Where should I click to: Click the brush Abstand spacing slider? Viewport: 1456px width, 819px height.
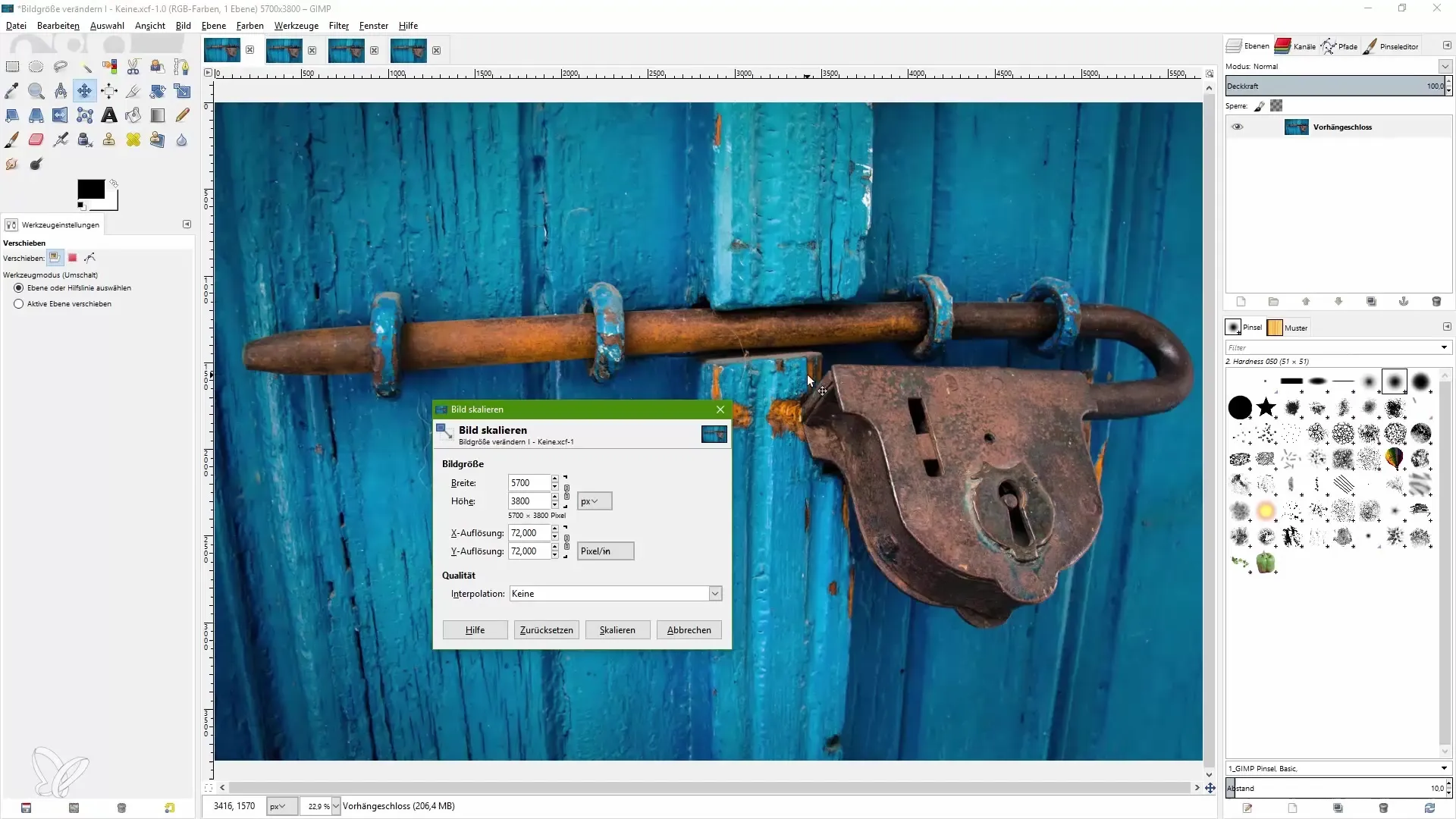click(x=1335, y=788)
